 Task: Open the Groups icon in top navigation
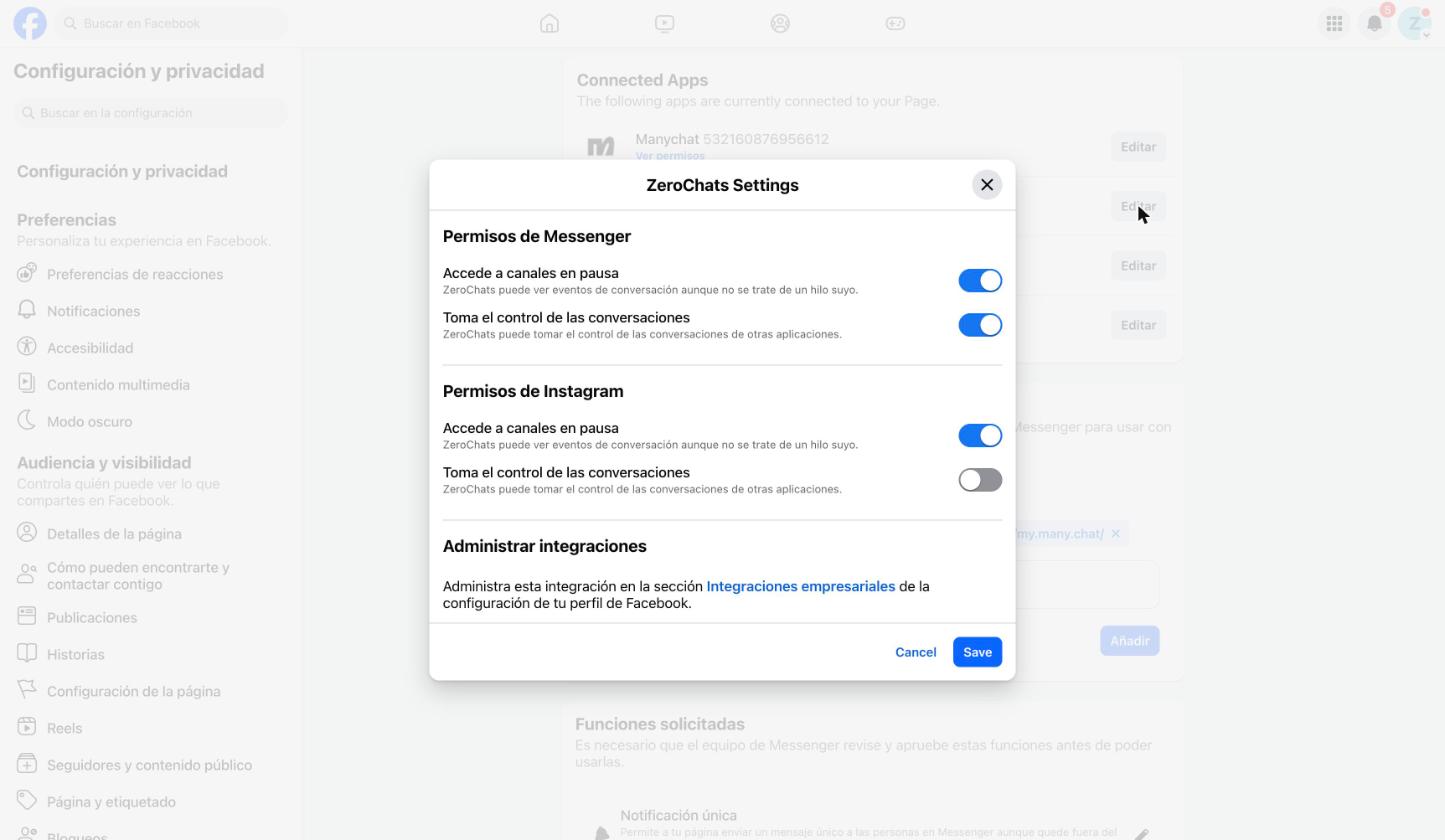(x=780, y=23)
